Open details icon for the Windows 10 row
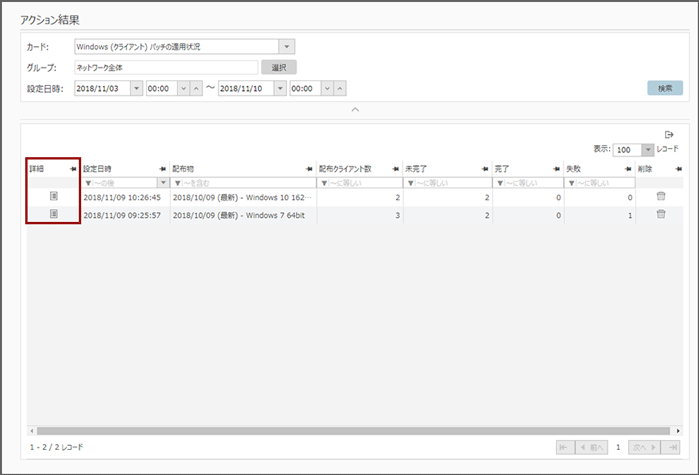This screenshot has height=475, width=699. [54, 198]
